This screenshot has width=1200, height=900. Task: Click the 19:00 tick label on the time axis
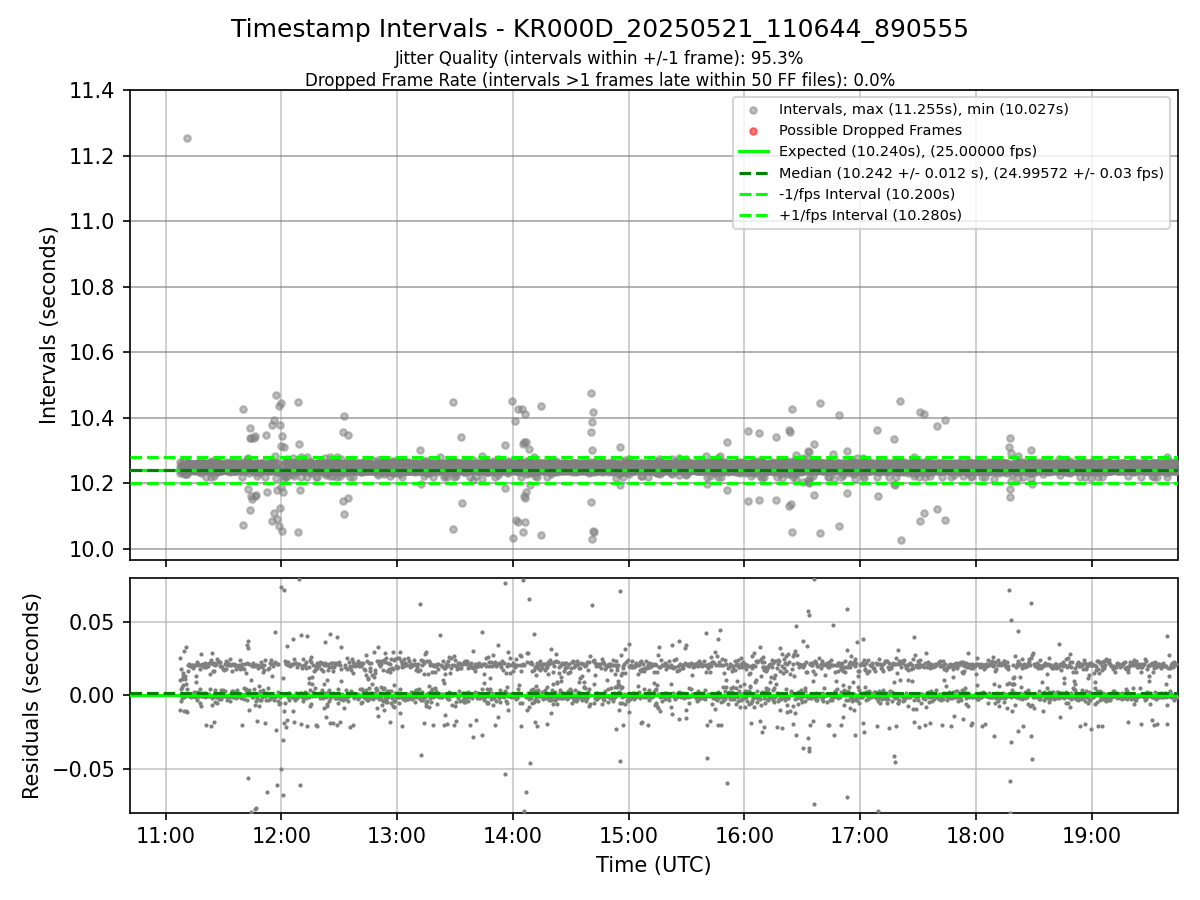tap(1091, 834)
